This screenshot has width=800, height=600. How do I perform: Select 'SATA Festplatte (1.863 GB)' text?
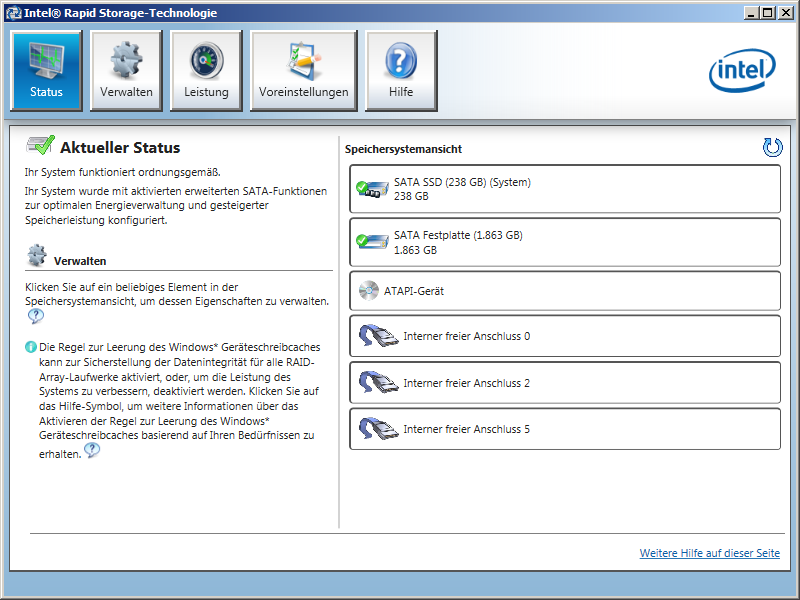point(458,235)
